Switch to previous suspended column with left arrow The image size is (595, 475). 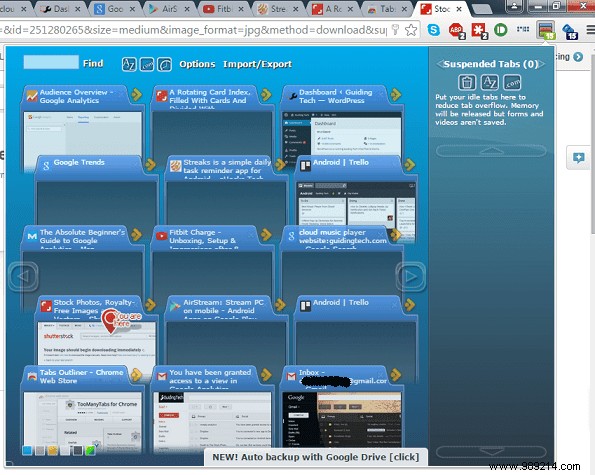click(440, 64)
